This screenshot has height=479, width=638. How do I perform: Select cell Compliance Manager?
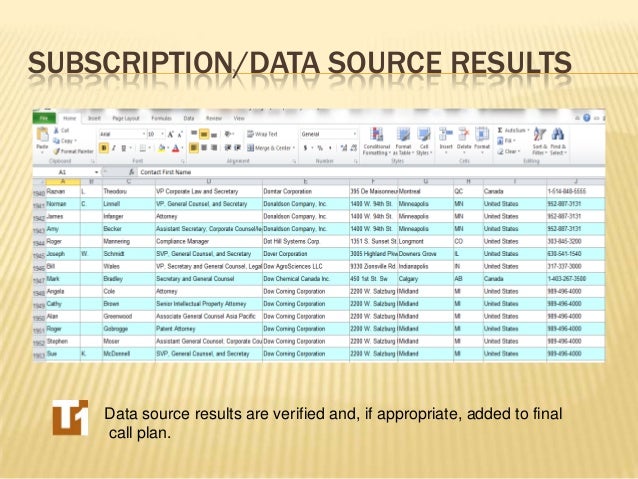(x=209, y=241)
